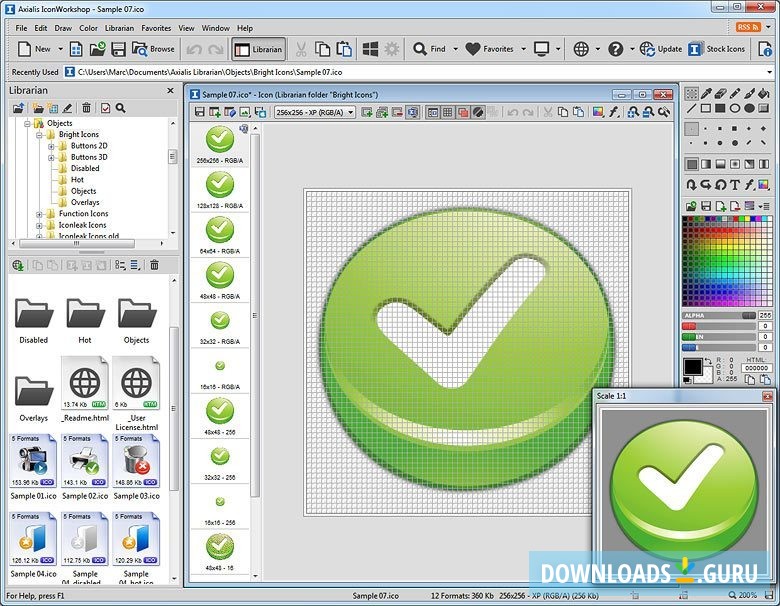The height and width of the screenshot is (606, 780).
Task: Open the Favorites dropdown arrow
Action: [x=523, y=49]
